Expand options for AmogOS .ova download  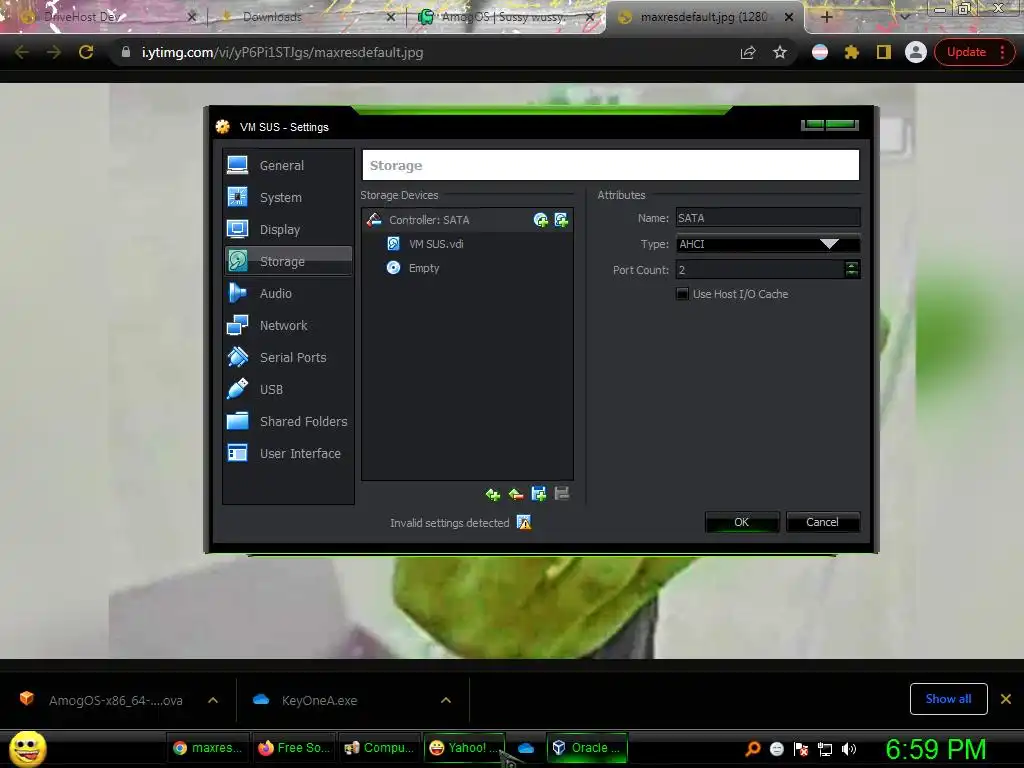click(x=213, y=700)
